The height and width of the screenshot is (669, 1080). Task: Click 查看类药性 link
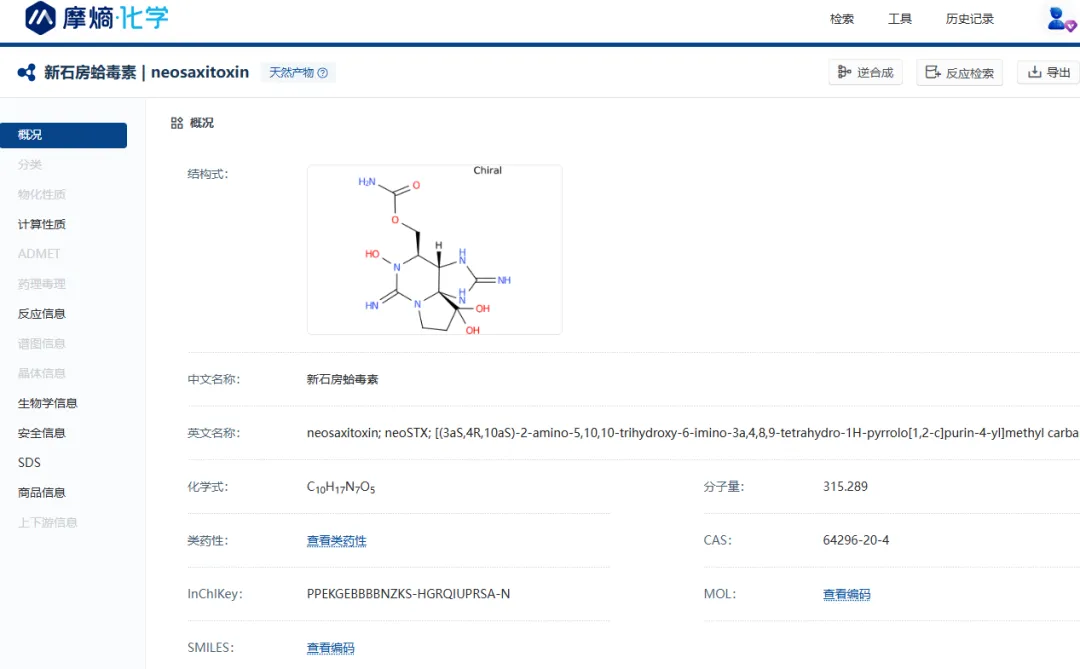click(x=336, y=541)
